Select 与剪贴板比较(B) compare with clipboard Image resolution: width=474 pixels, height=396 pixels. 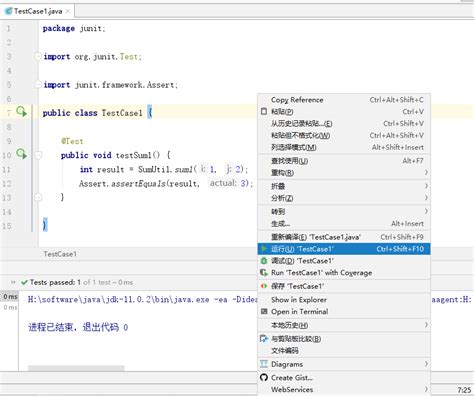pyautogui.click(x=344, y=339)
